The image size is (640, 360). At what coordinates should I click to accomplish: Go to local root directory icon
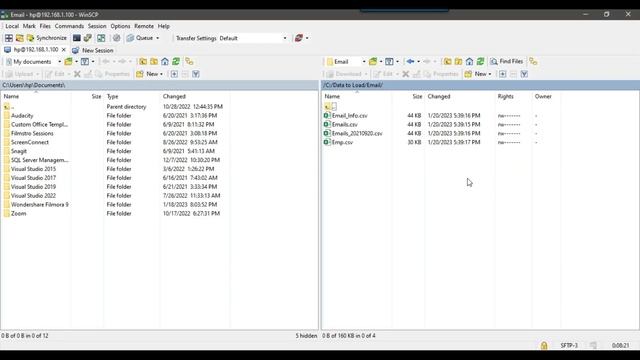click(154, 62)
